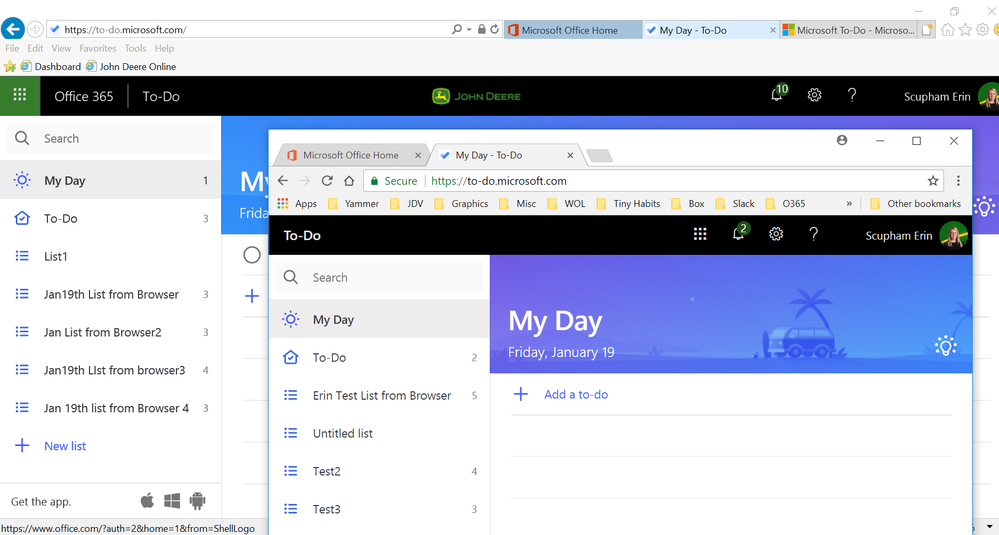Open help question mark in Chrome To-Do header
Viewport: 999px width, 535px height.
(x=813, y=234)
